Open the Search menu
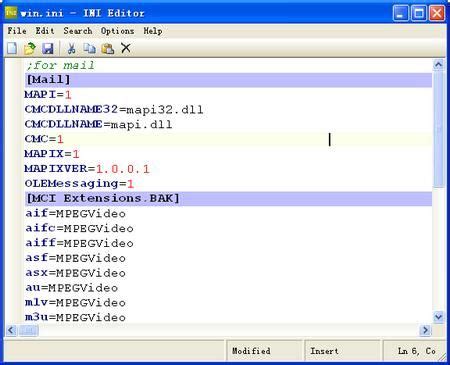This screenshot has width=450, height=365. 78,31
